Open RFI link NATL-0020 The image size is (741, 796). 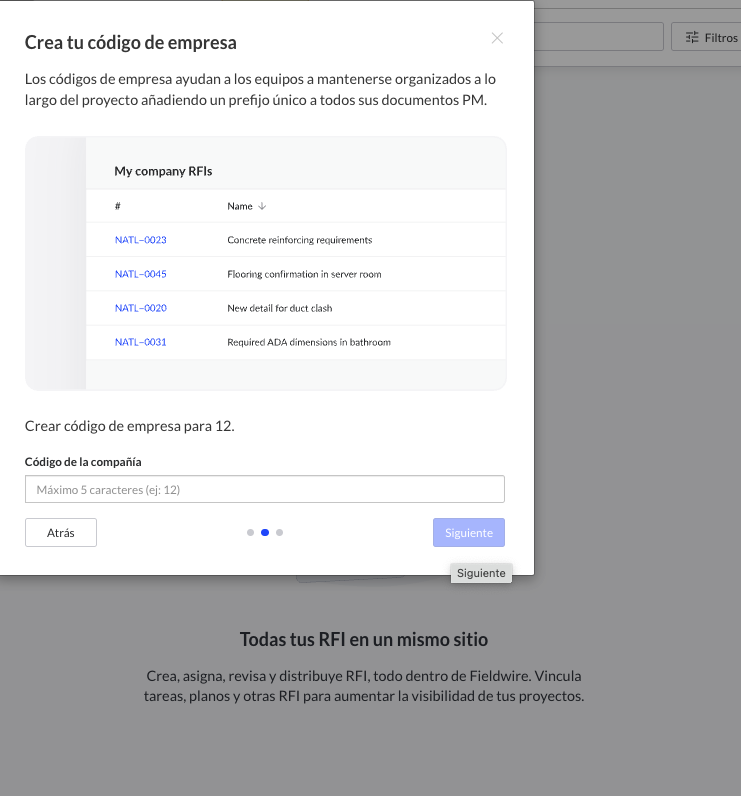click(x=141, y=308)
